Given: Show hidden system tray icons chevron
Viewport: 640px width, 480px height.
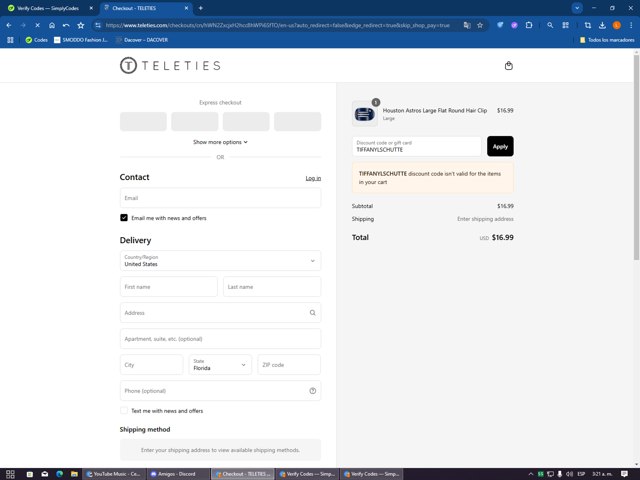Looking at the screenshot, I should pos(531,474).
